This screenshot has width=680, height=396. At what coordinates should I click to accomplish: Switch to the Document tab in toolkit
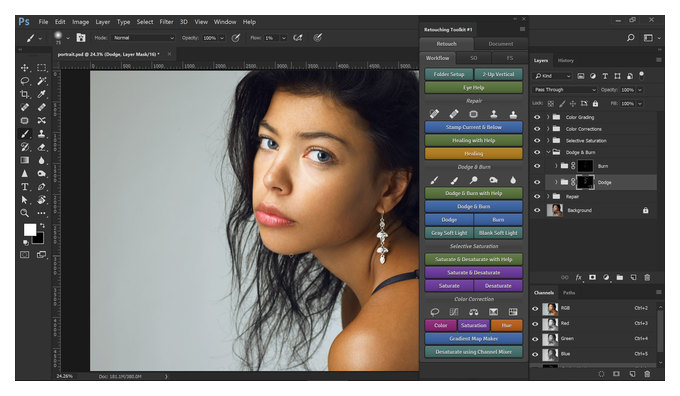(x=500, y=44)
